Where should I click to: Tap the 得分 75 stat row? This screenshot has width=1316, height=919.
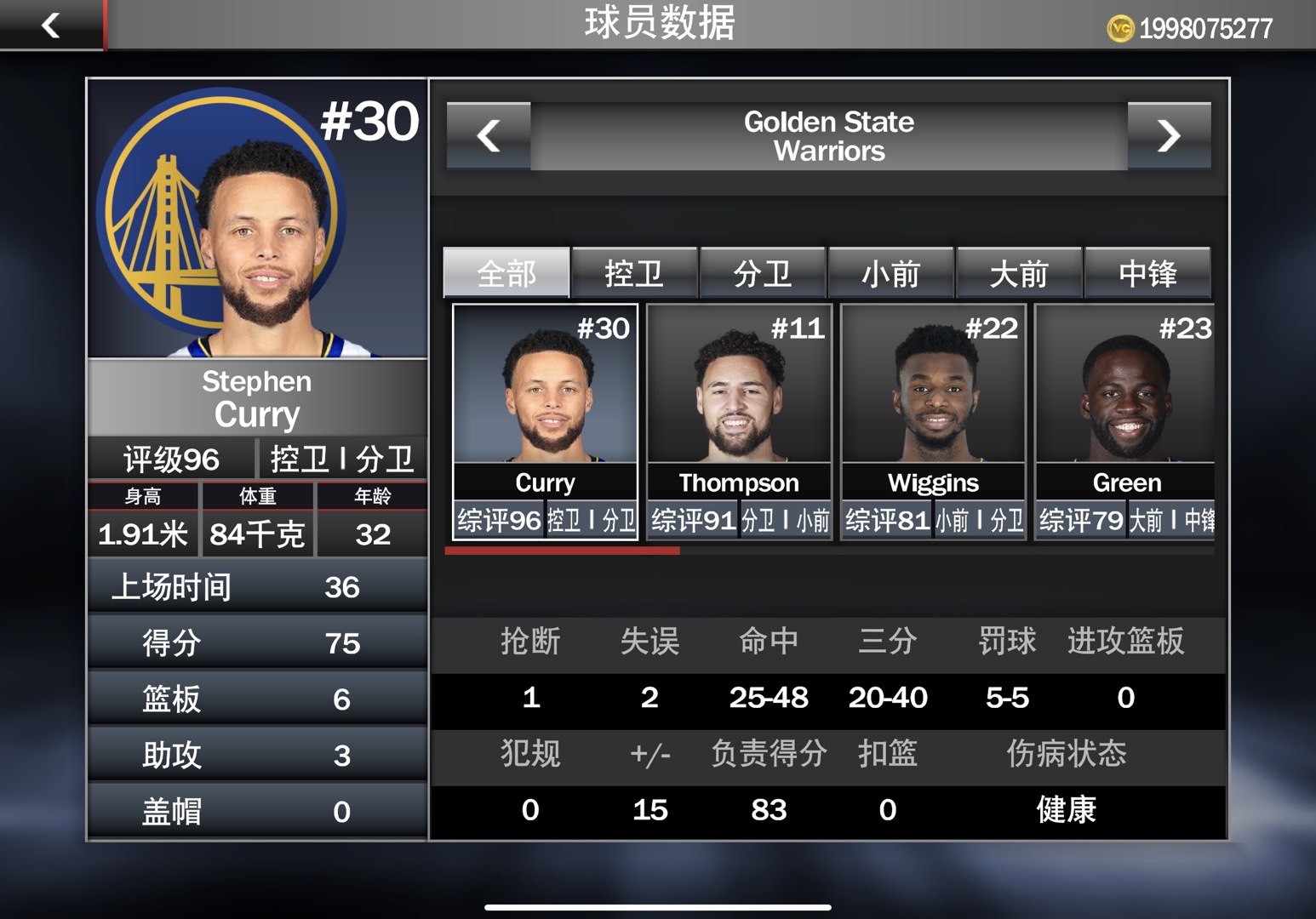[x=257, y=642]
